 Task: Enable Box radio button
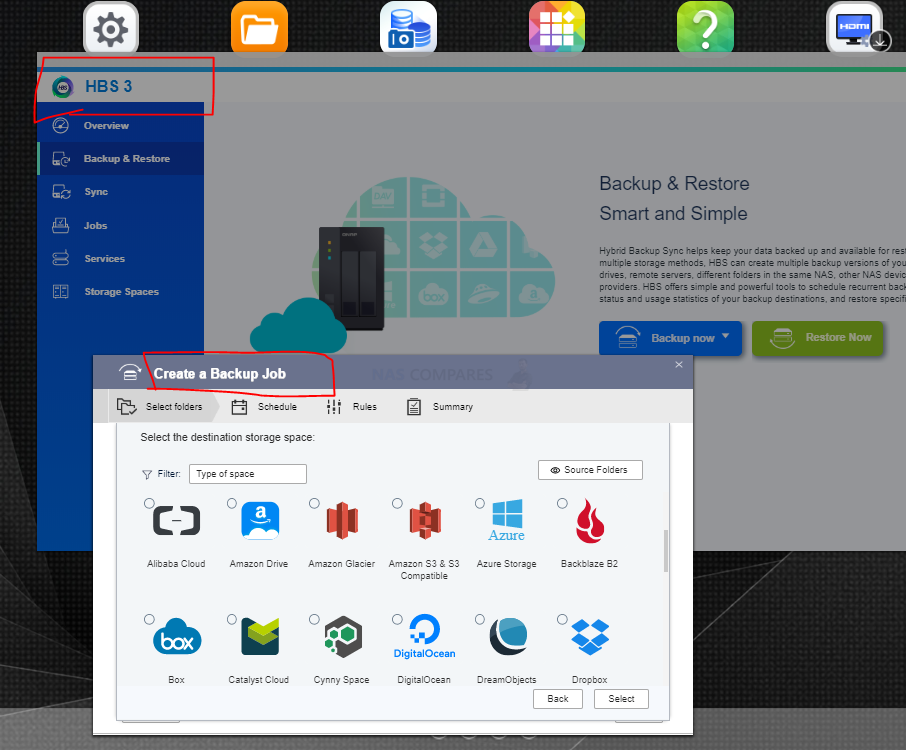tap(149, 619)
